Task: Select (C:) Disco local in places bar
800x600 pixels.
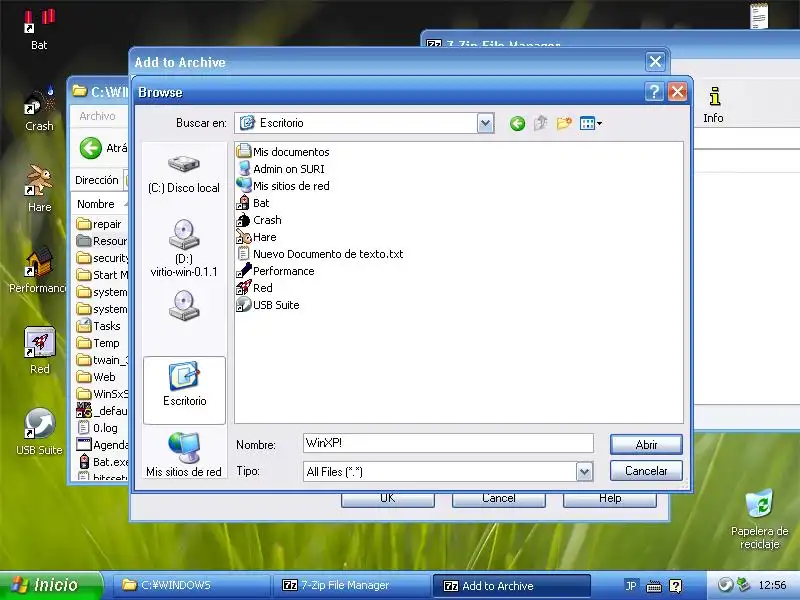Action: coord(184,174)
